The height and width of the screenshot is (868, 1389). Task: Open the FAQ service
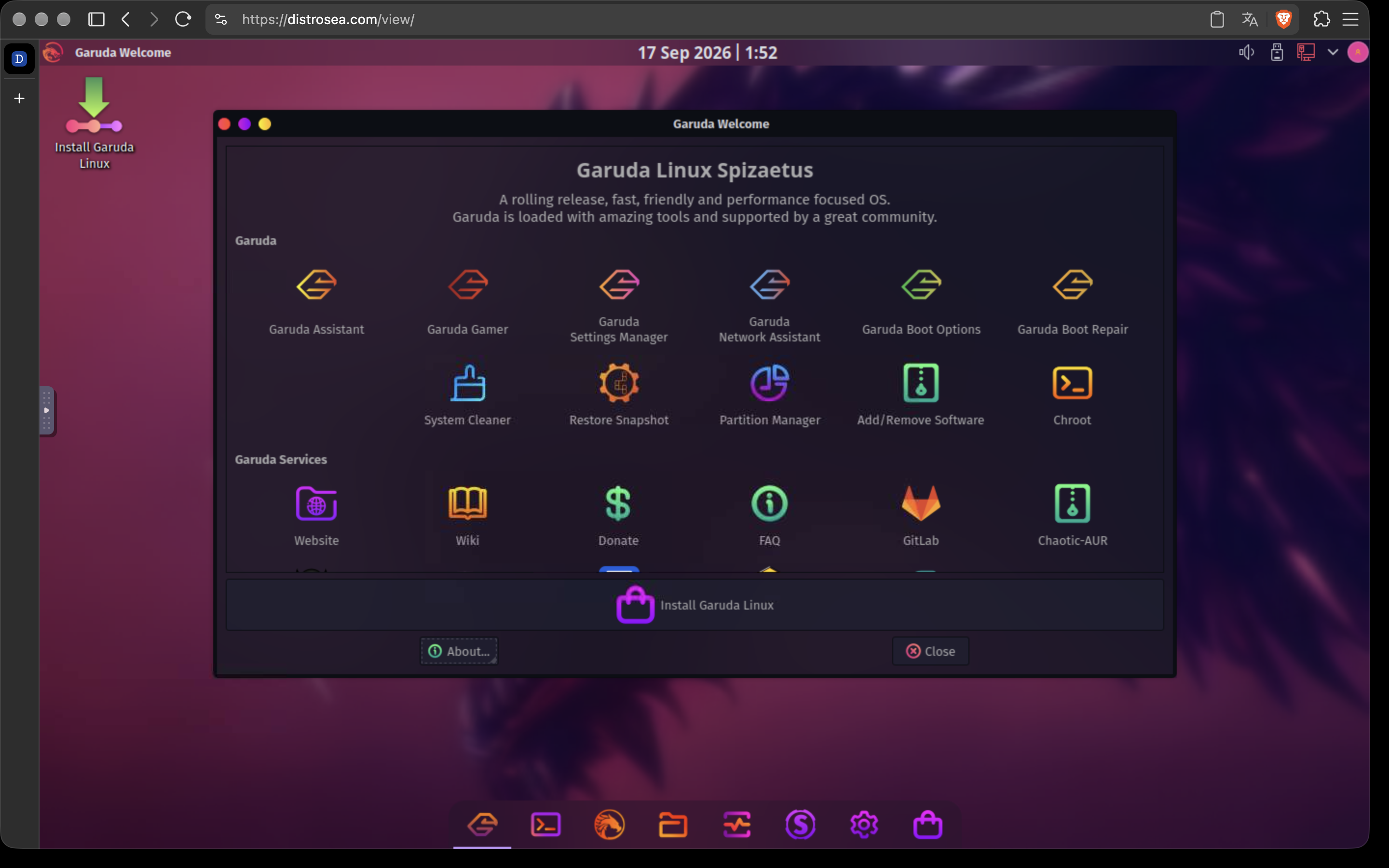click(770, 515)
